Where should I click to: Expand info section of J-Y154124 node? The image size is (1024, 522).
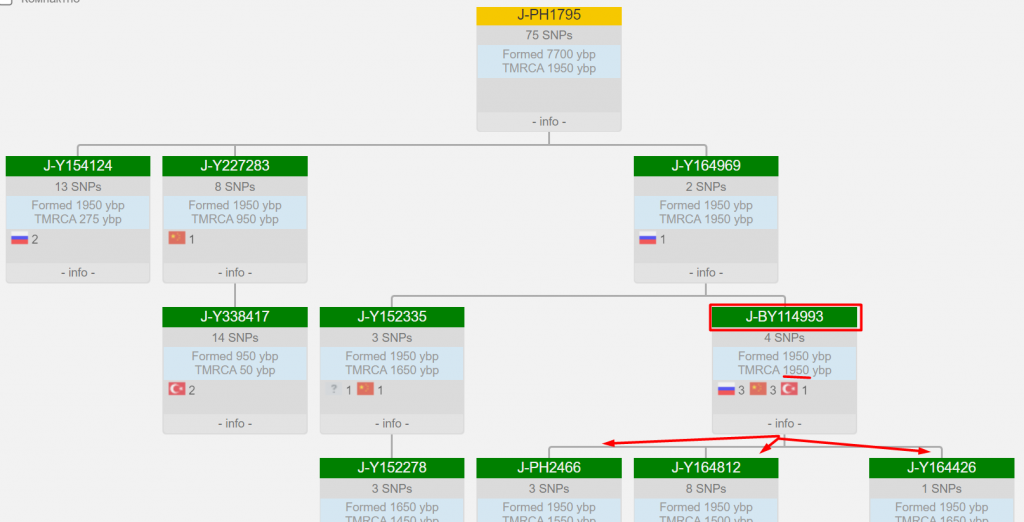[78, 273]
